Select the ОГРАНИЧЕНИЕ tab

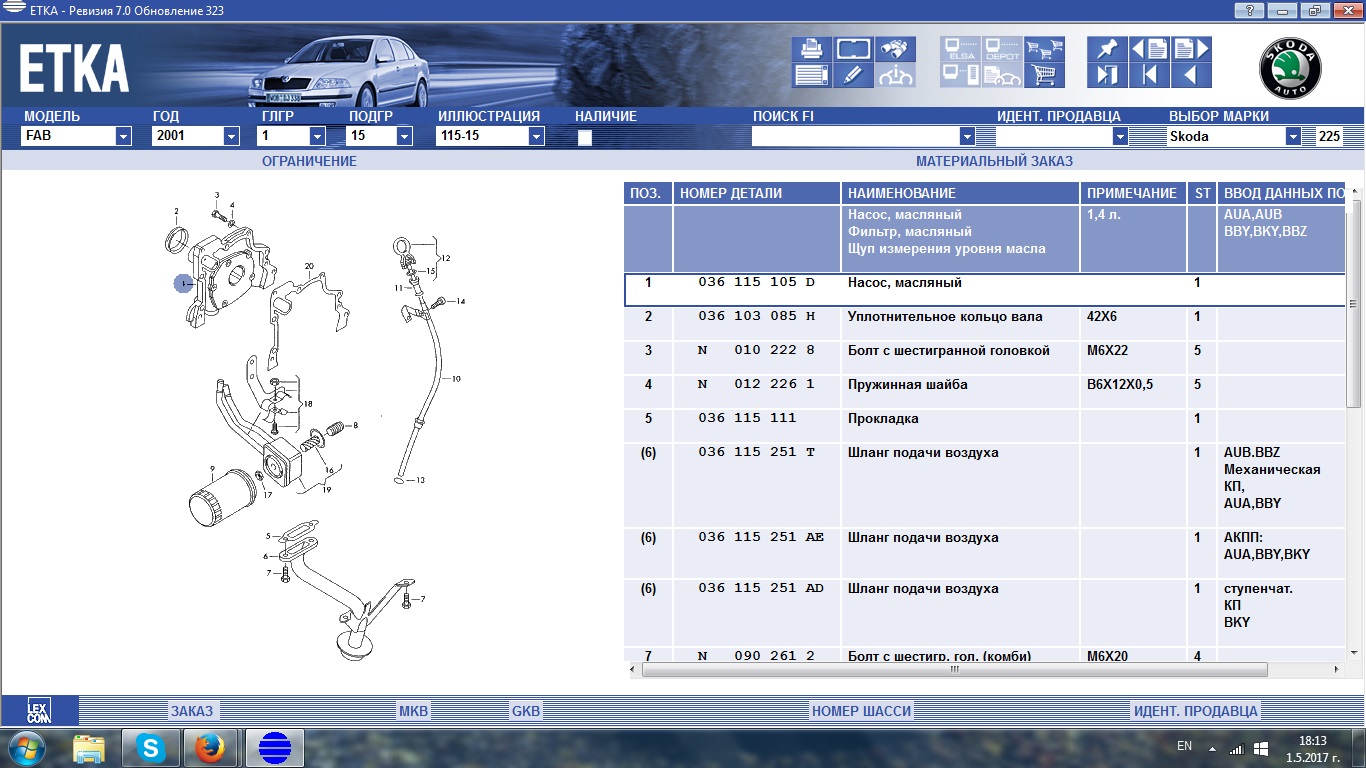pos(309,161)
